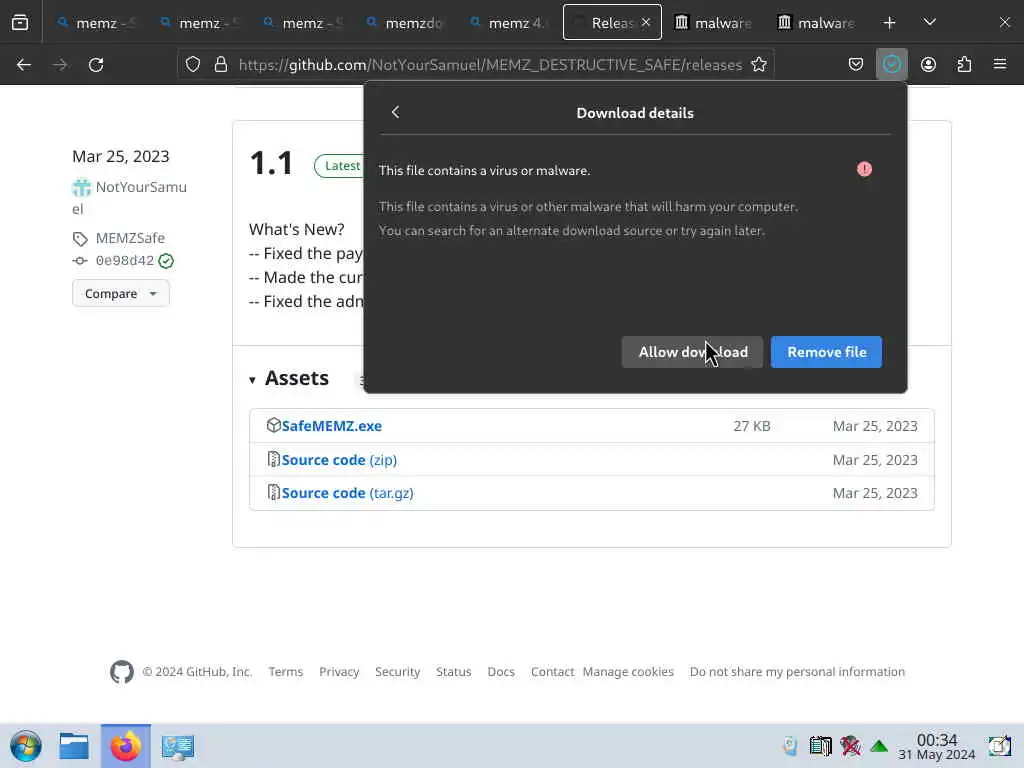
Task: Click the show desktop icon beside the clock
Action: pos(1000,746)
